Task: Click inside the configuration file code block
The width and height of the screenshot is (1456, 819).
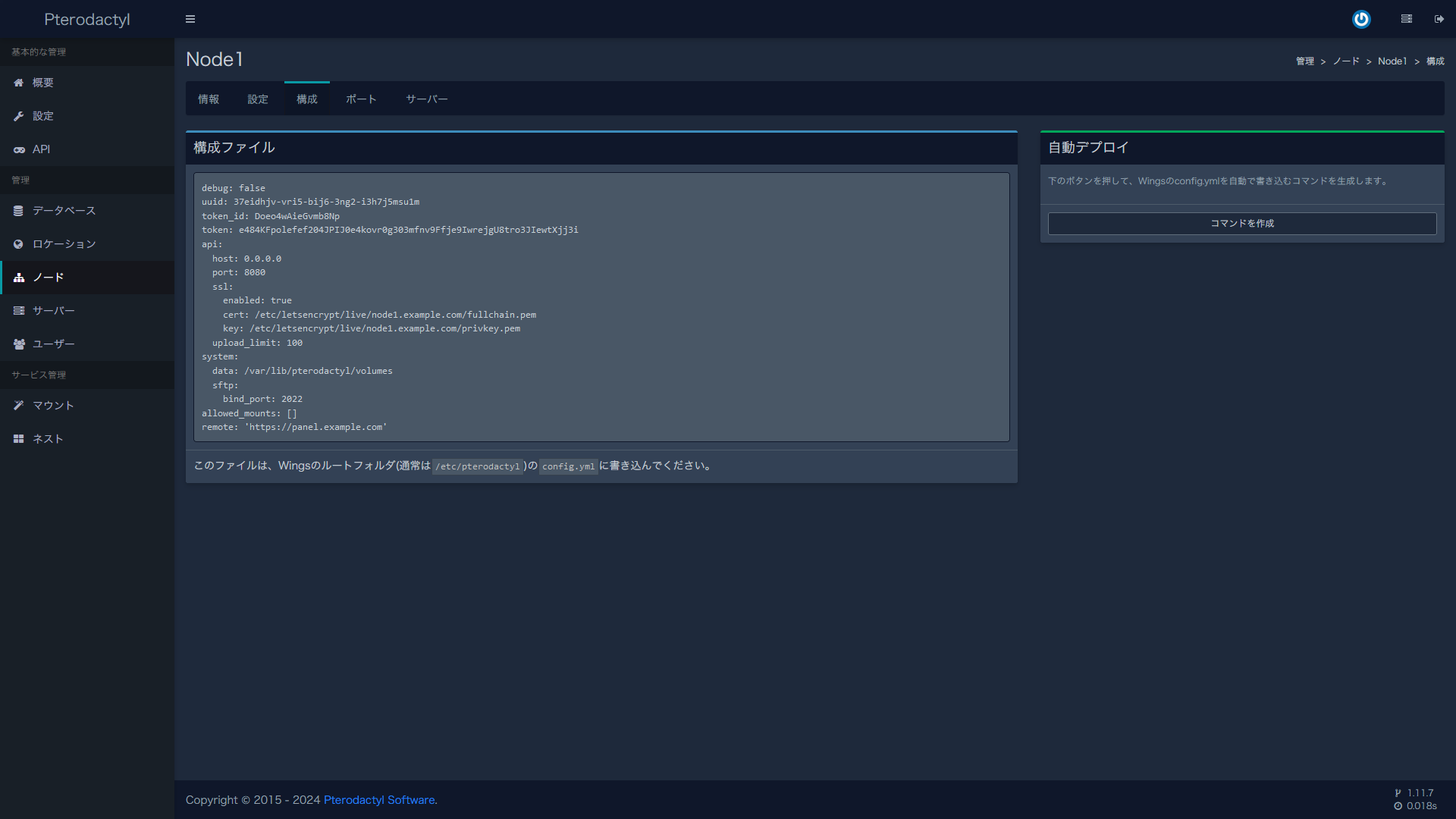Action: pyautogui.click(x=601, y=307)
